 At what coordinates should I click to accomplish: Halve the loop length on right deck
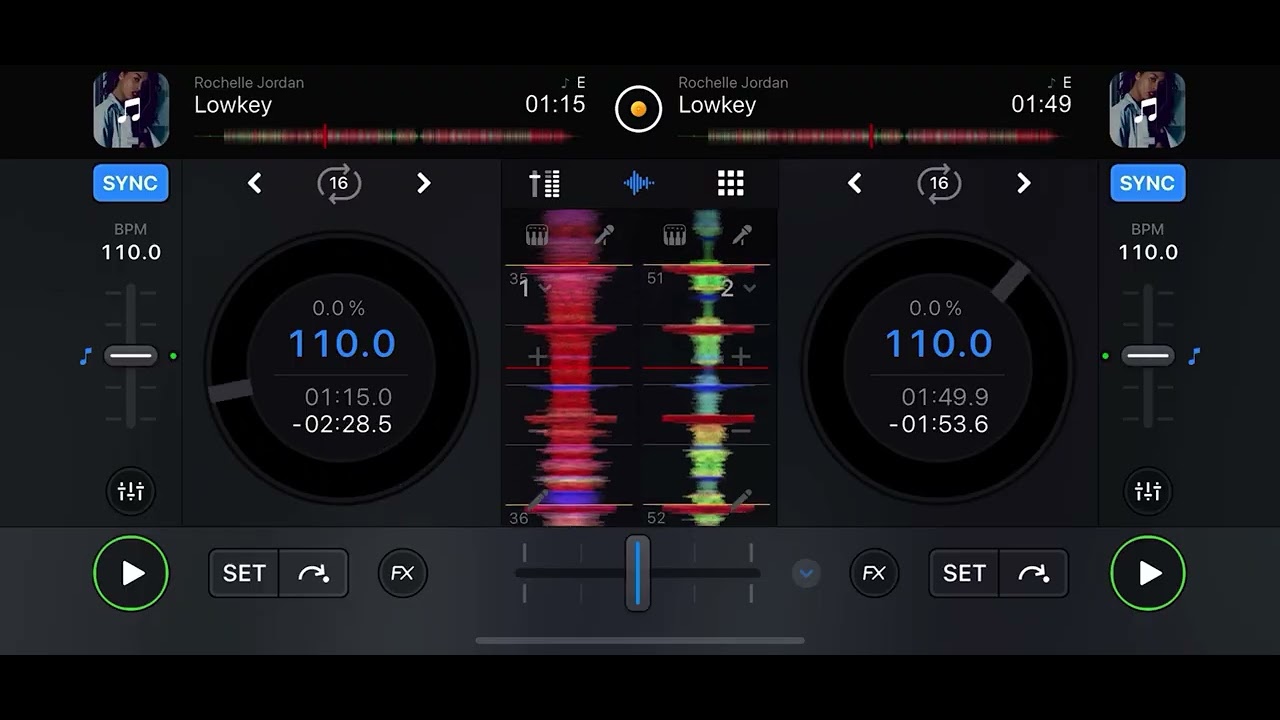[855, 183]
